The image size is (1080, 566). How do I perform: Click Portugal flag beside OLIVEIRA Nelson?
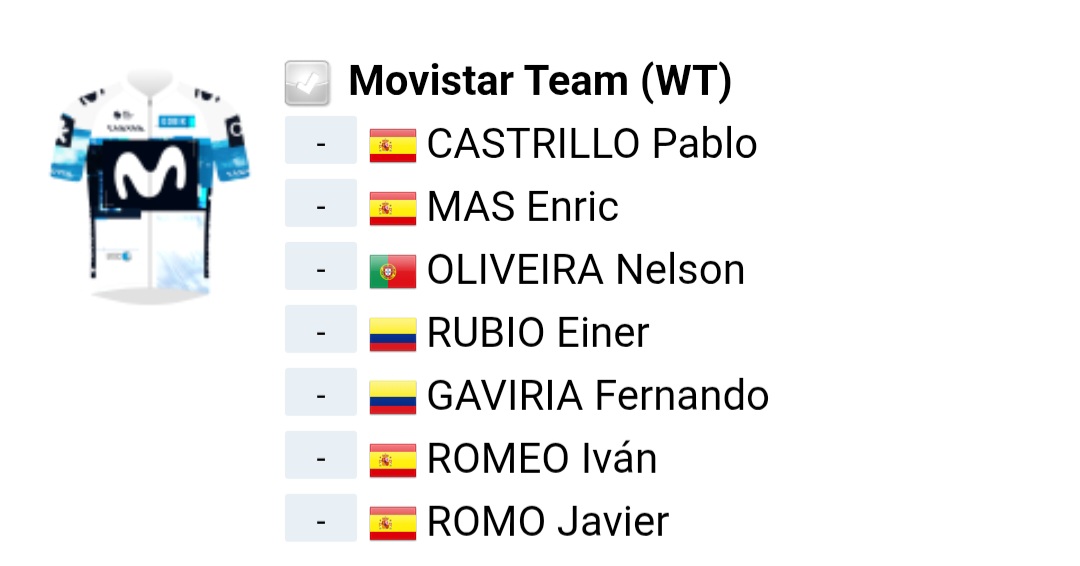click(x=392, y=272)
